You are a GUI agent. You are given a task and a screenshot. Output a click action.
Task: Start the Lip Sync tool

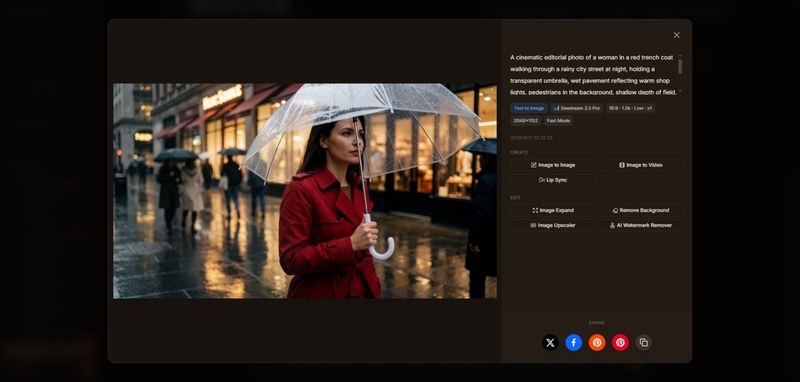click(x=553, y=180)
